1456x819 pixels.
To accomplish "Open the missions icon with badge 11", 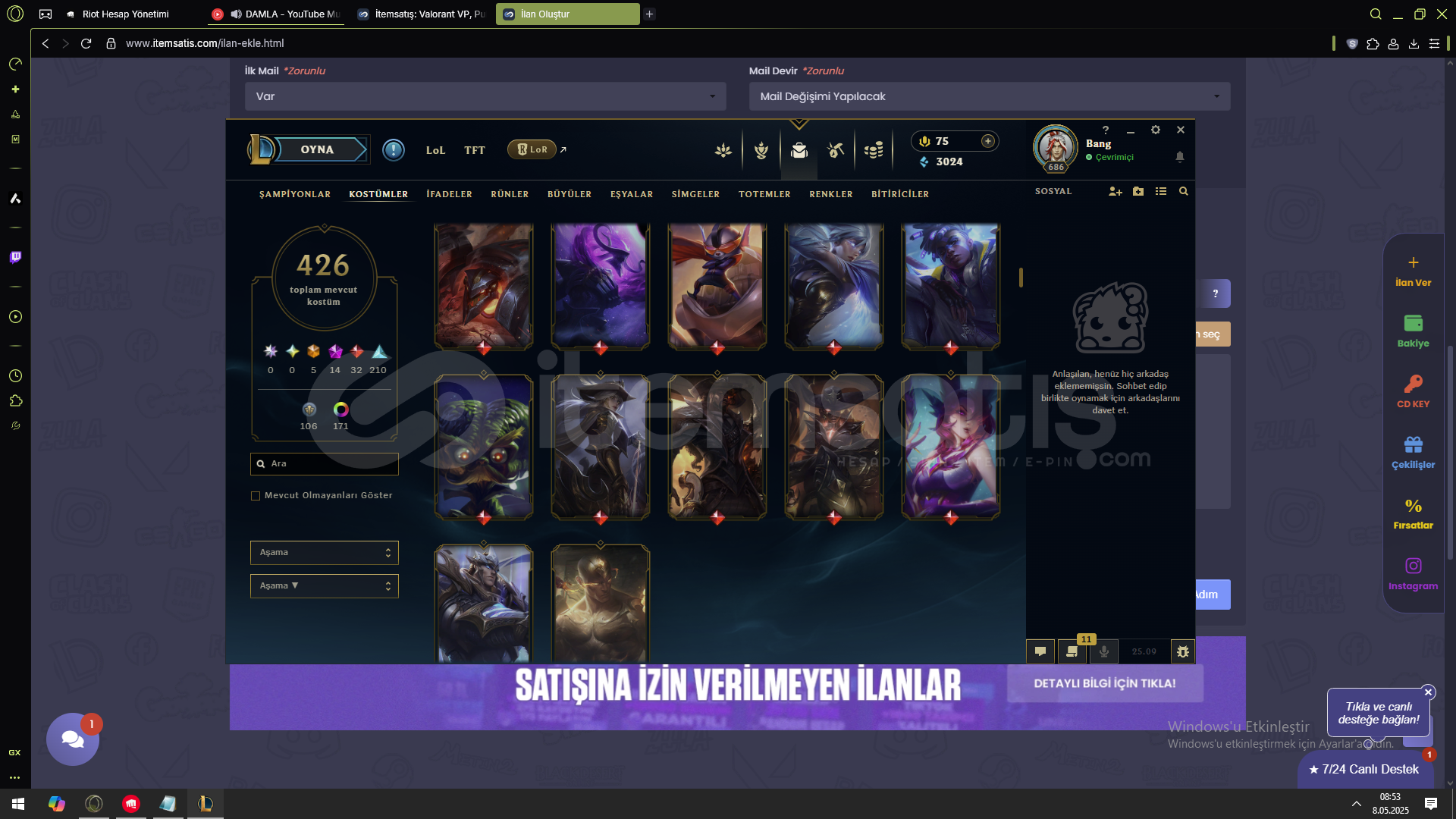I will [1072, 651].
